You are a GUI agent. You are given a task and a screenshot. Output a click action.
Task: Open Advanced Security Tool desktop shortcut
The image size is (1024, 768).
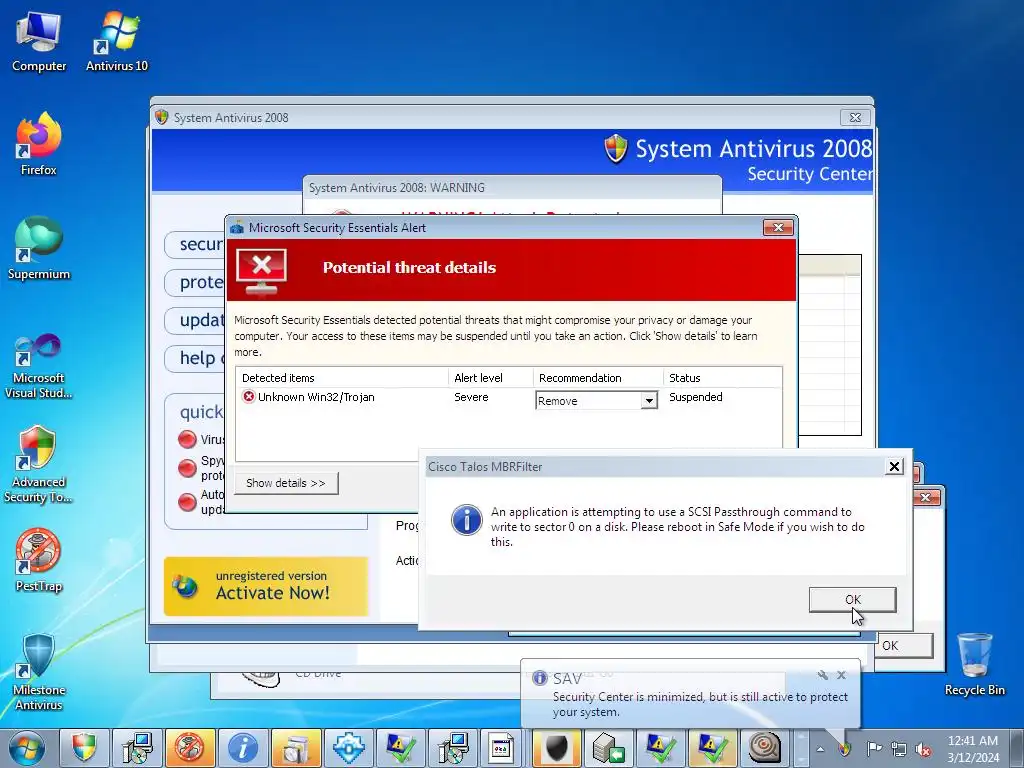pyautogui.click(x=39, y=465)
